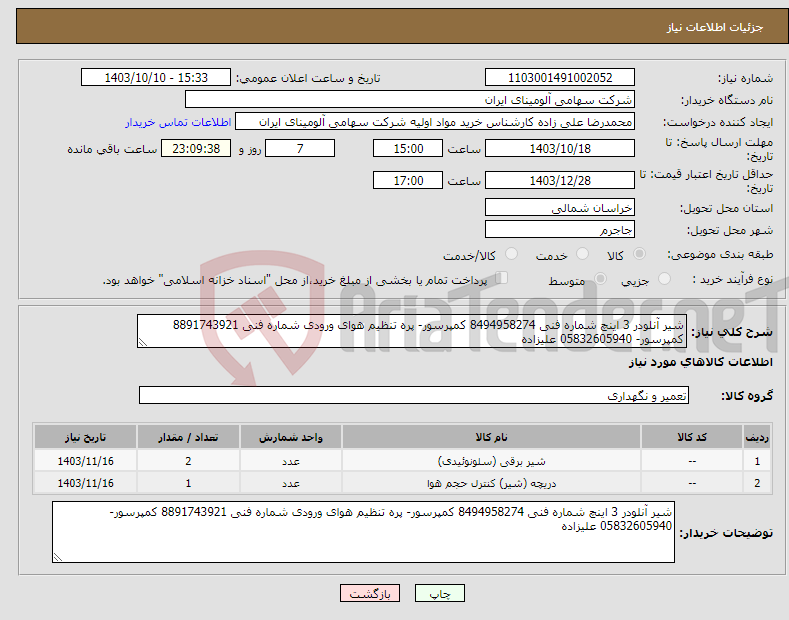This screenshot has width=789, height=620.
Task: Click the ردیف column header
Action: tap(757, 437)
